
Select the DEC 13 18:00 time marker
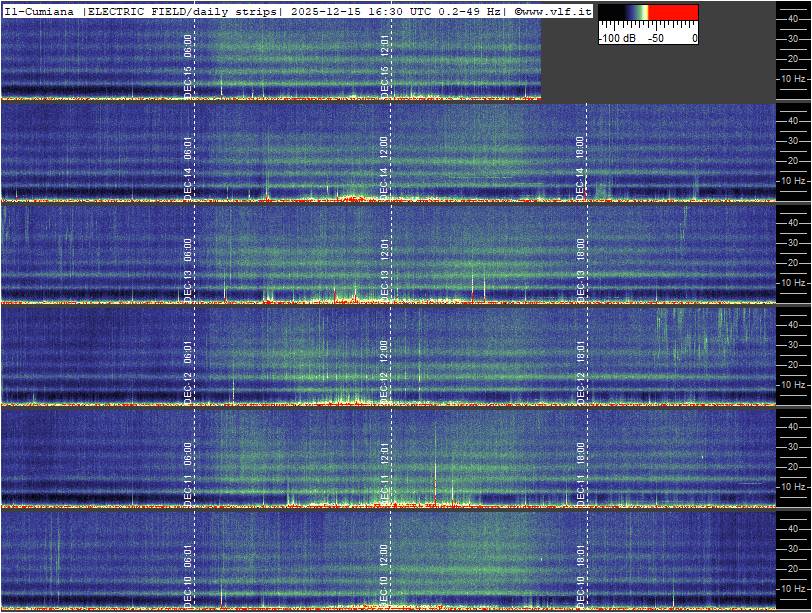pyautogui.click(x=581, y=268)
